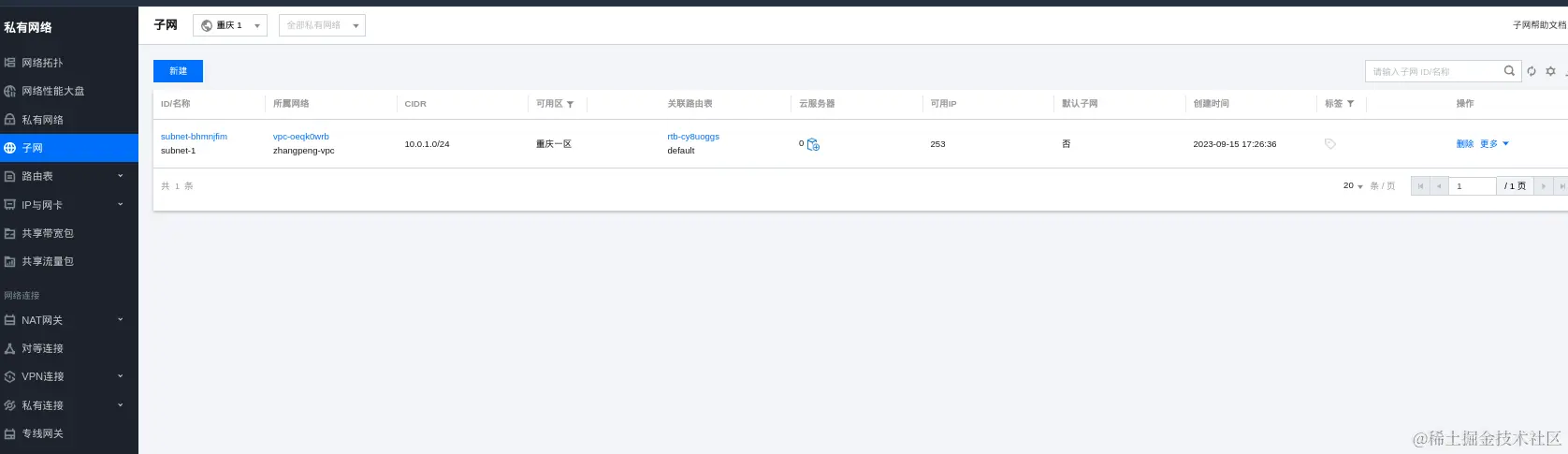The image size is (1568, 454).
Task: Click the 重庆一区 availability zone cell
Action: click(554, 144)
